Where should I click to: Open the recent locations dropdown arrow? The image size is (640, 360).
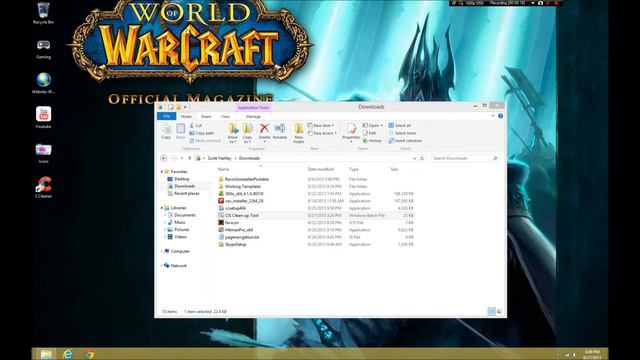pos(182,158)
